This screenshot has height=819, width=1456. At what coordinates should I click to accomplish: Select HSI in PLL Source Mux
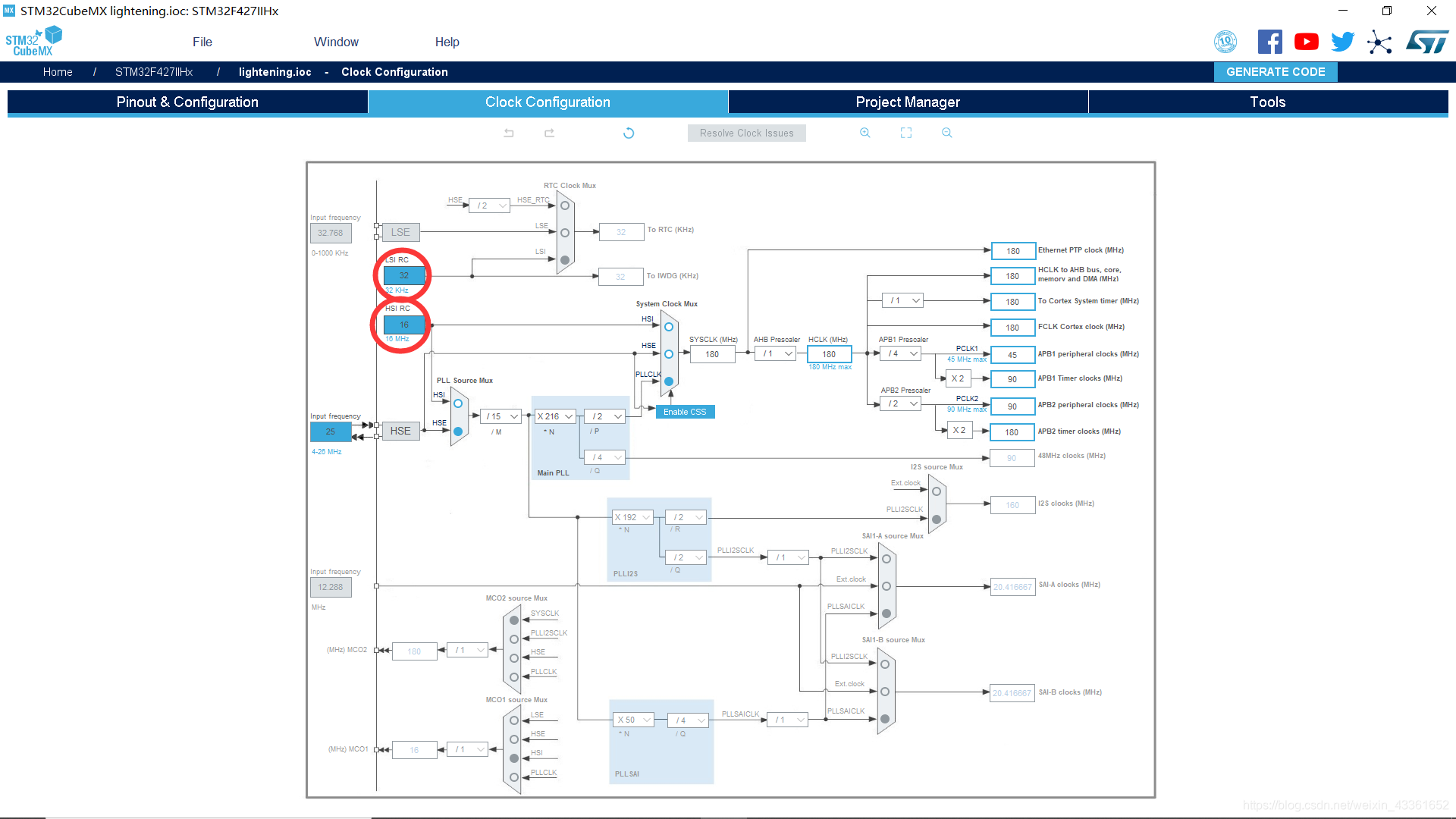click(458, 403)
